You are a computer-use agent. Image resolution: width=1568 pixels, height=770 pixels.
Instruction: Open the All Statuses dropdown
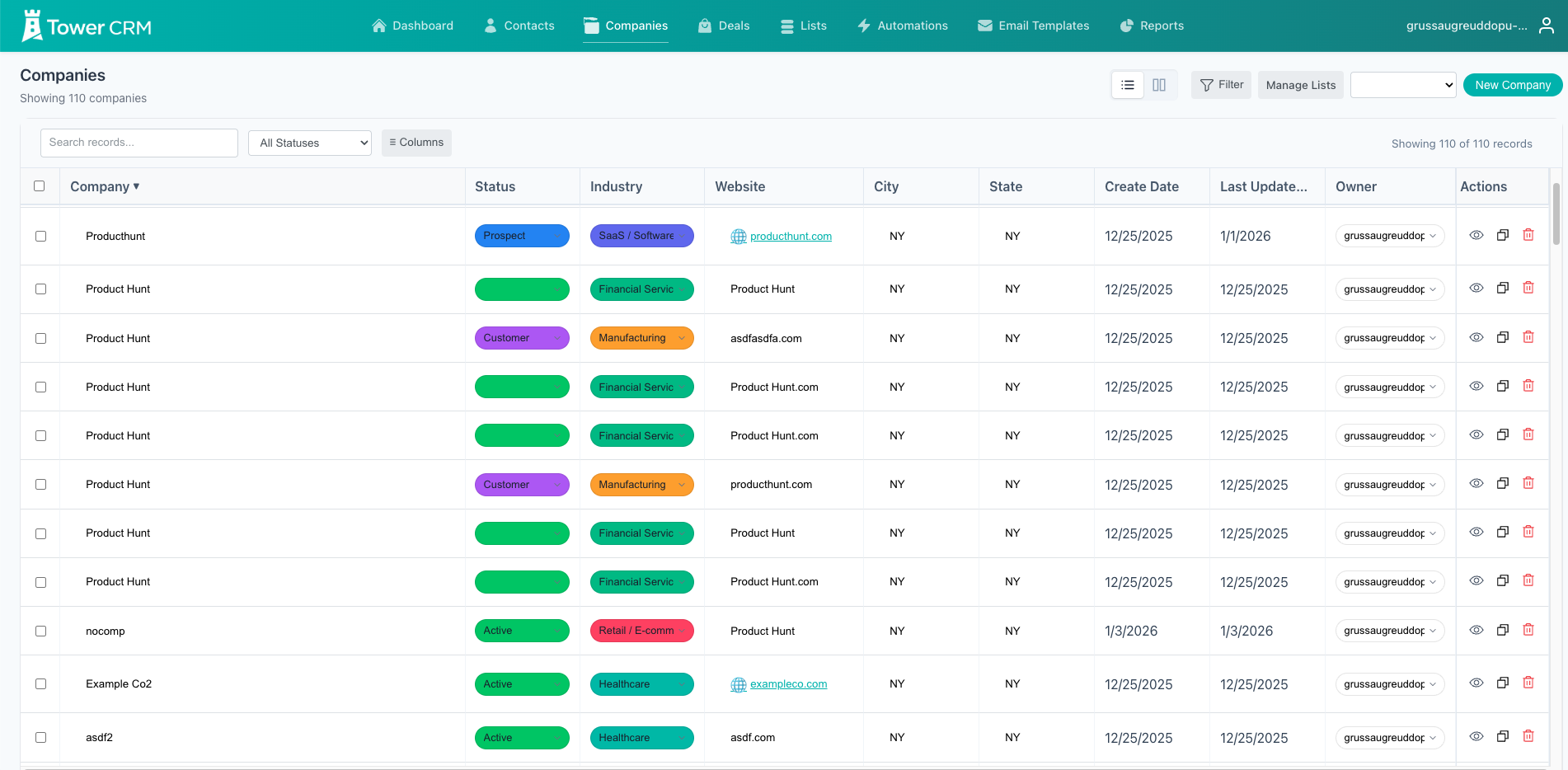309,143
